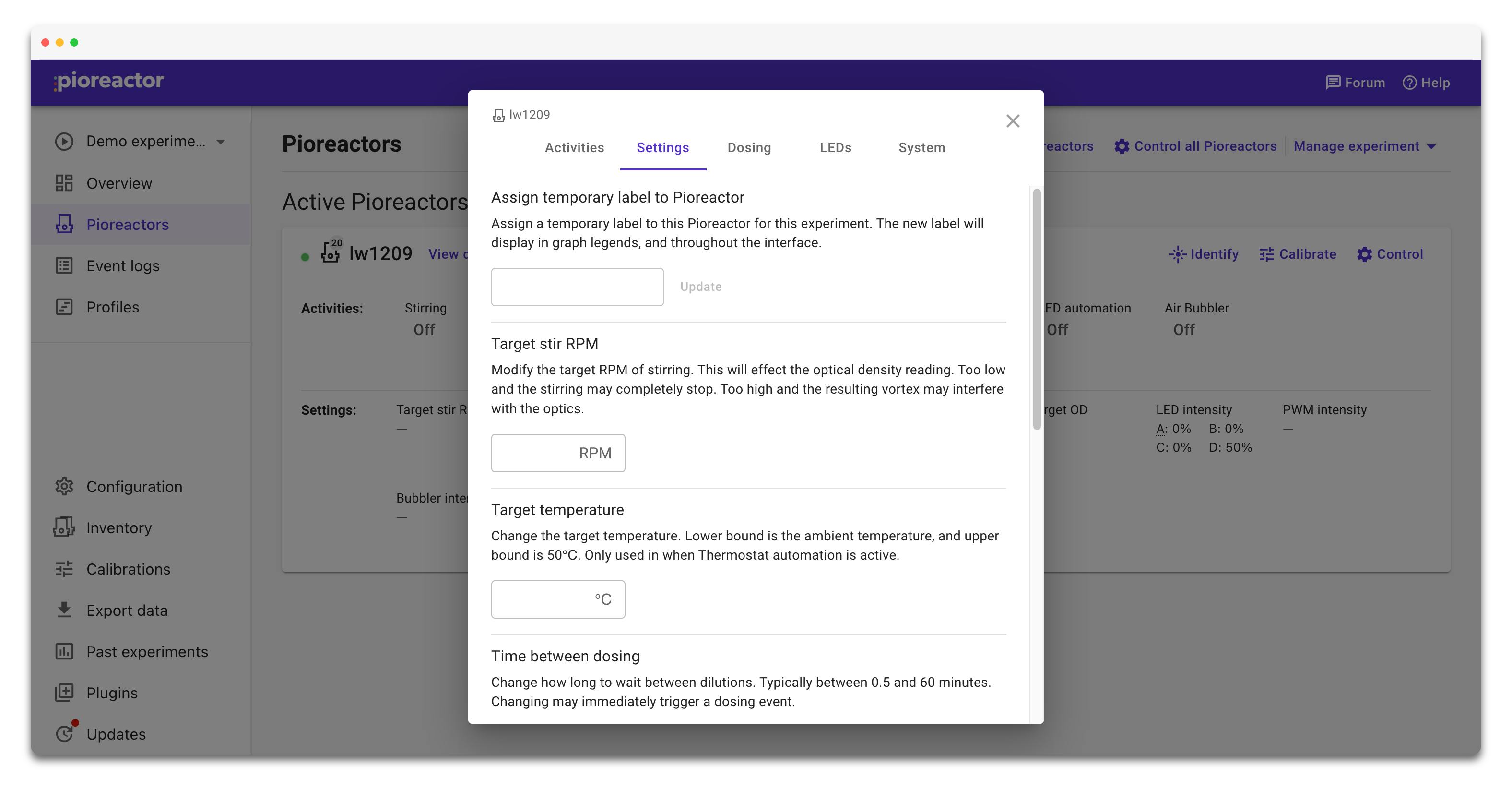View Past experiments
The height and width of the screenshot is (791, 1512).
coord(141,652)
